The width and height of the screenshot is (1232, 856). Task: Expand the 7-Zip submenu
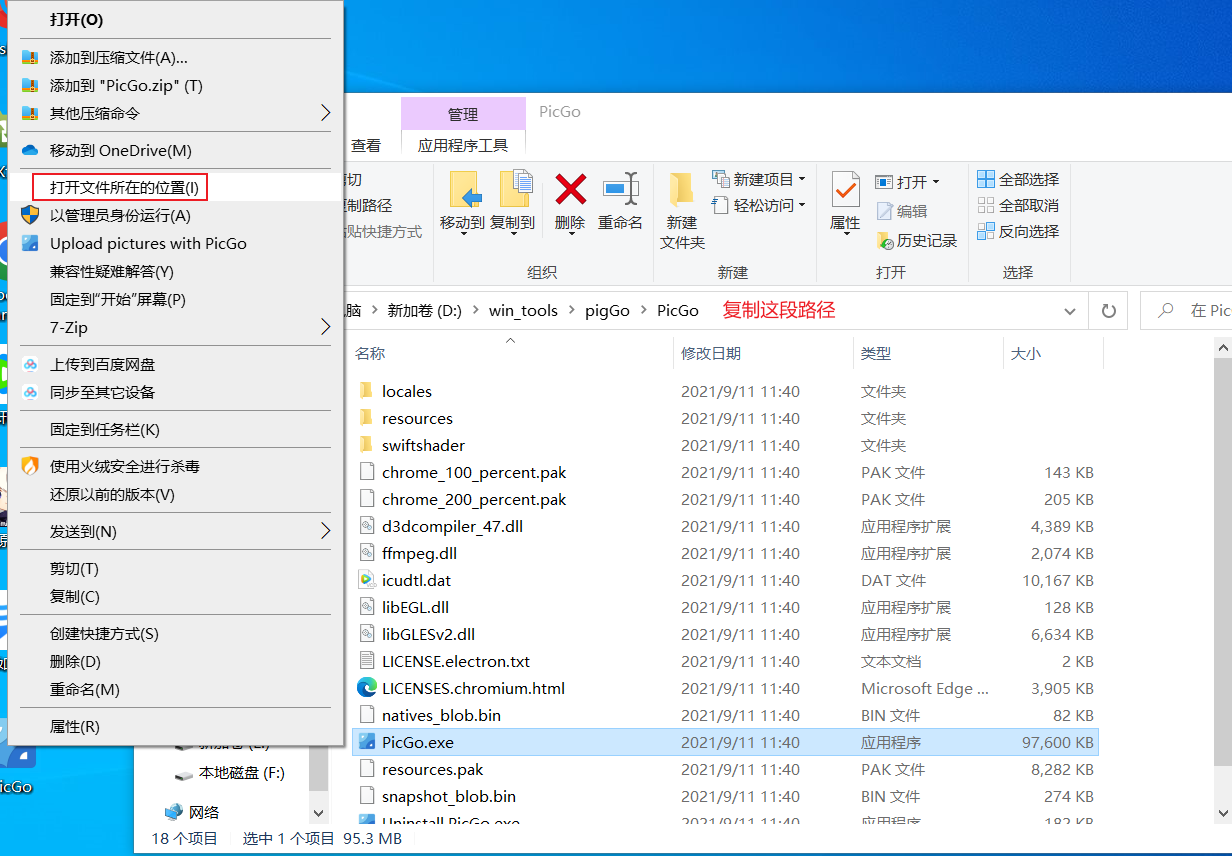point(325,327)
